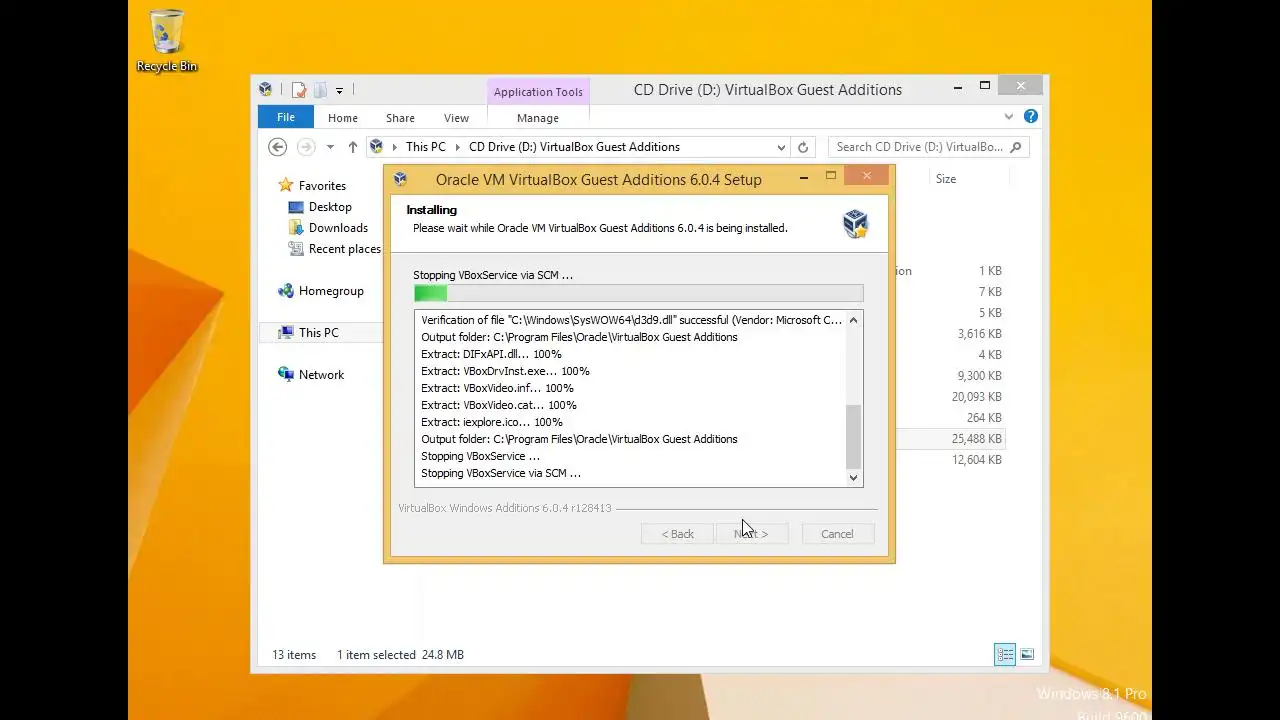Screen dimensions: 1280x720
Task: Click the disabled Back button
Action: pos(678,534)
